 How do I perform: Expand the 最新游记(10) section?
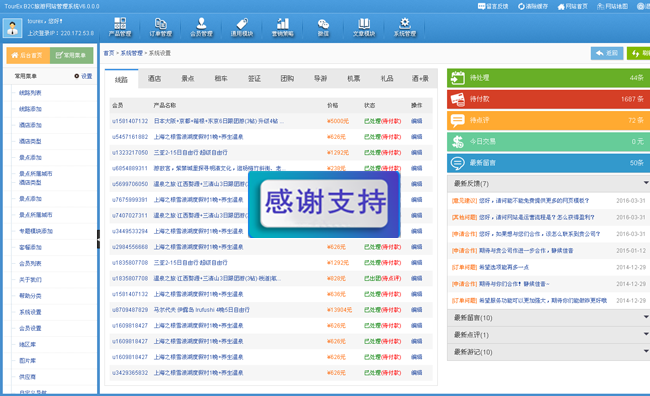coord(548,352)
